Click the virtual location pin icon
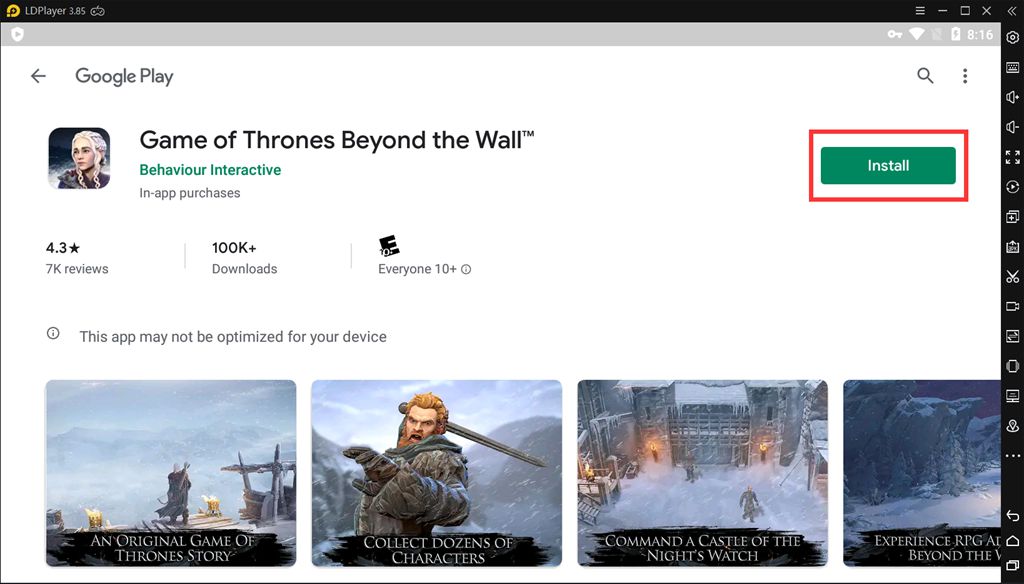The width and height of the screenshot is (1024, 584). click(x=1012, y=426)
